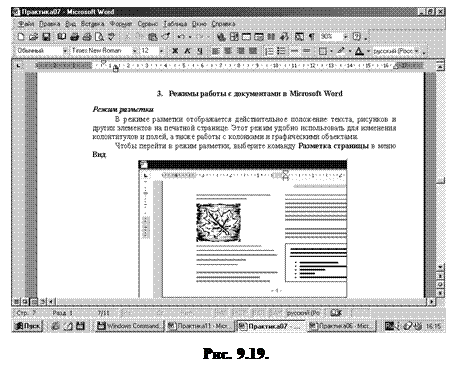Switch to Практика11 taskbar window

coord(200,326)
